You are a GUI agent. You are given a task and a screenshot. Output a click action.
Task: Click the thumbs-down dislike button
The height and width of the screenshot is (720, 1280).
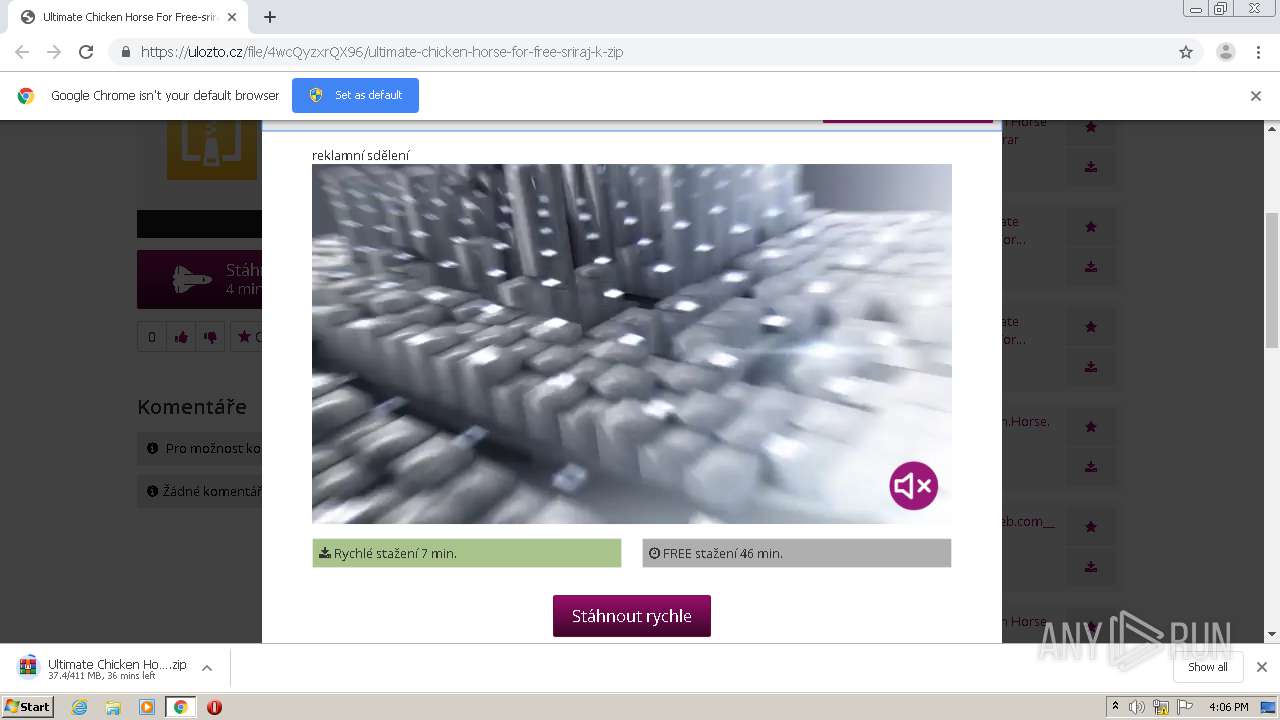(210, 337)
